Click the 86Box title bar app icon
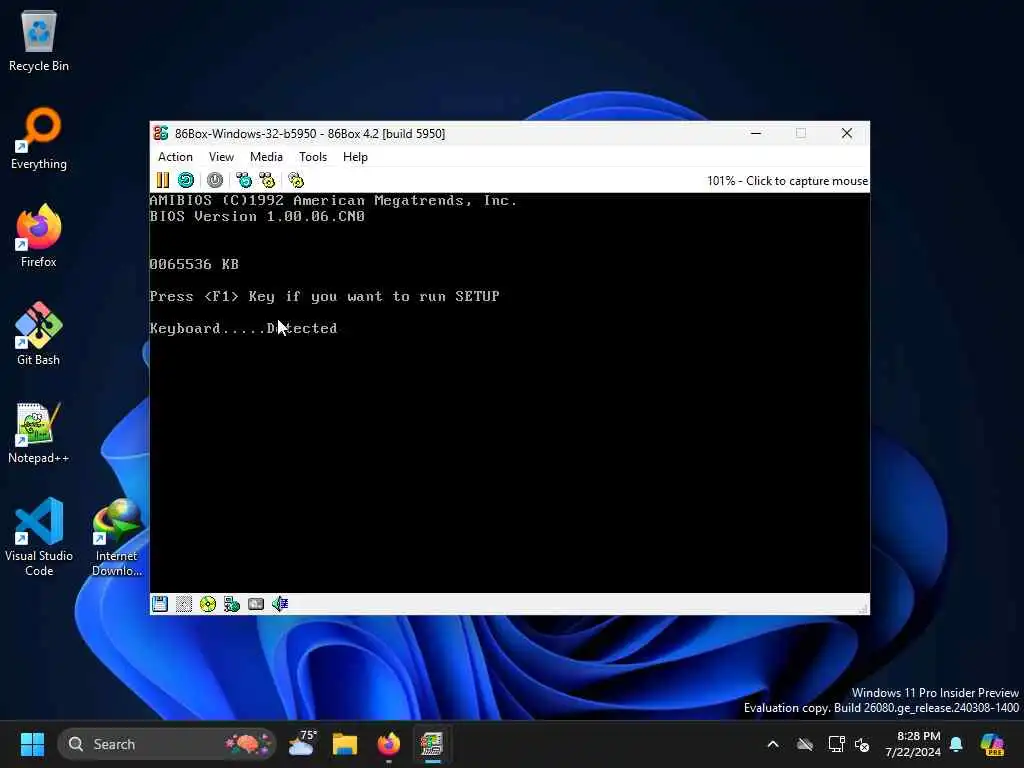 [x=161, y=133]
